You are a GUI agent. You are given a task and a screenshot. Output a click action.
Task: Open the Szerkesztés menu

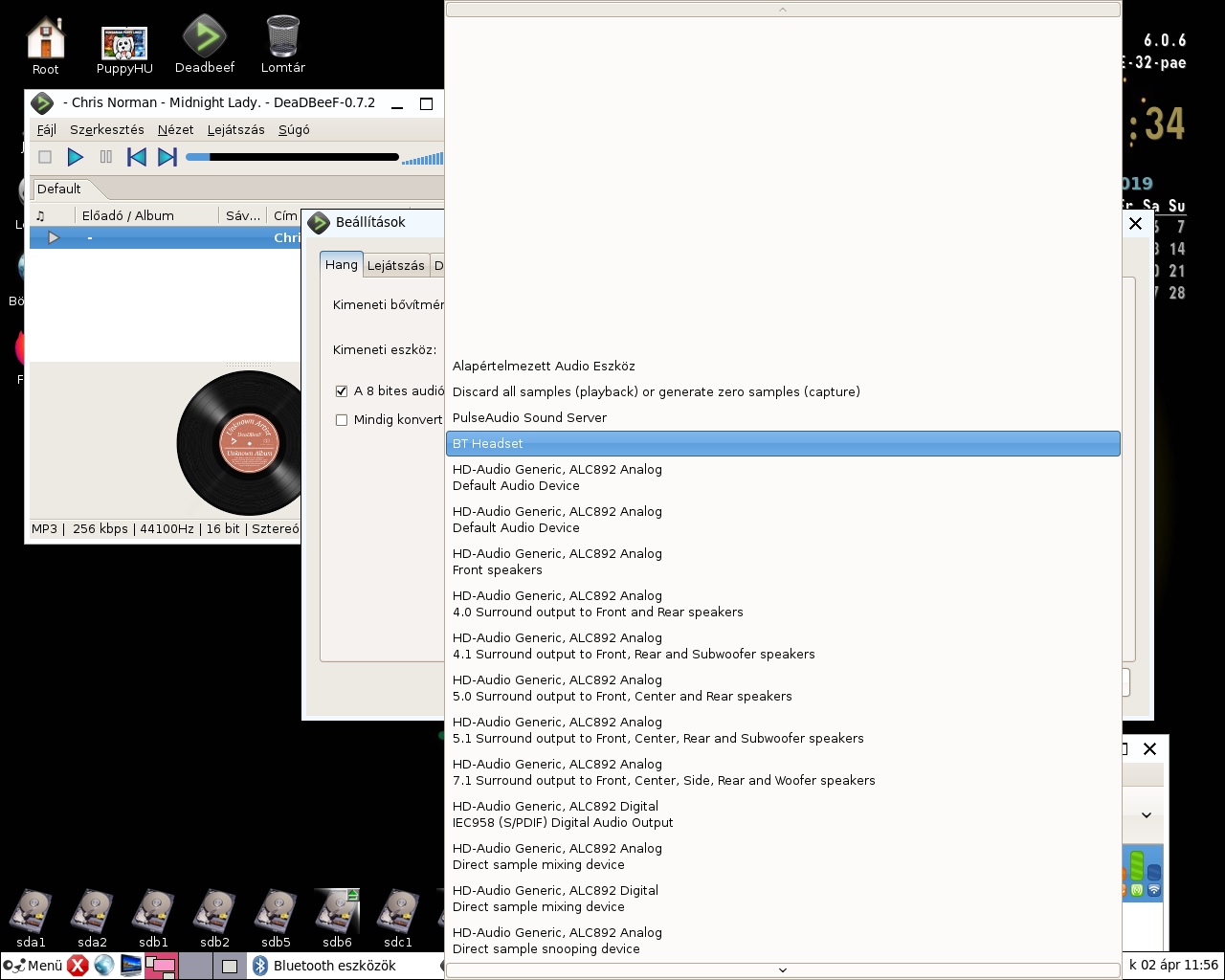pos(107,129)
